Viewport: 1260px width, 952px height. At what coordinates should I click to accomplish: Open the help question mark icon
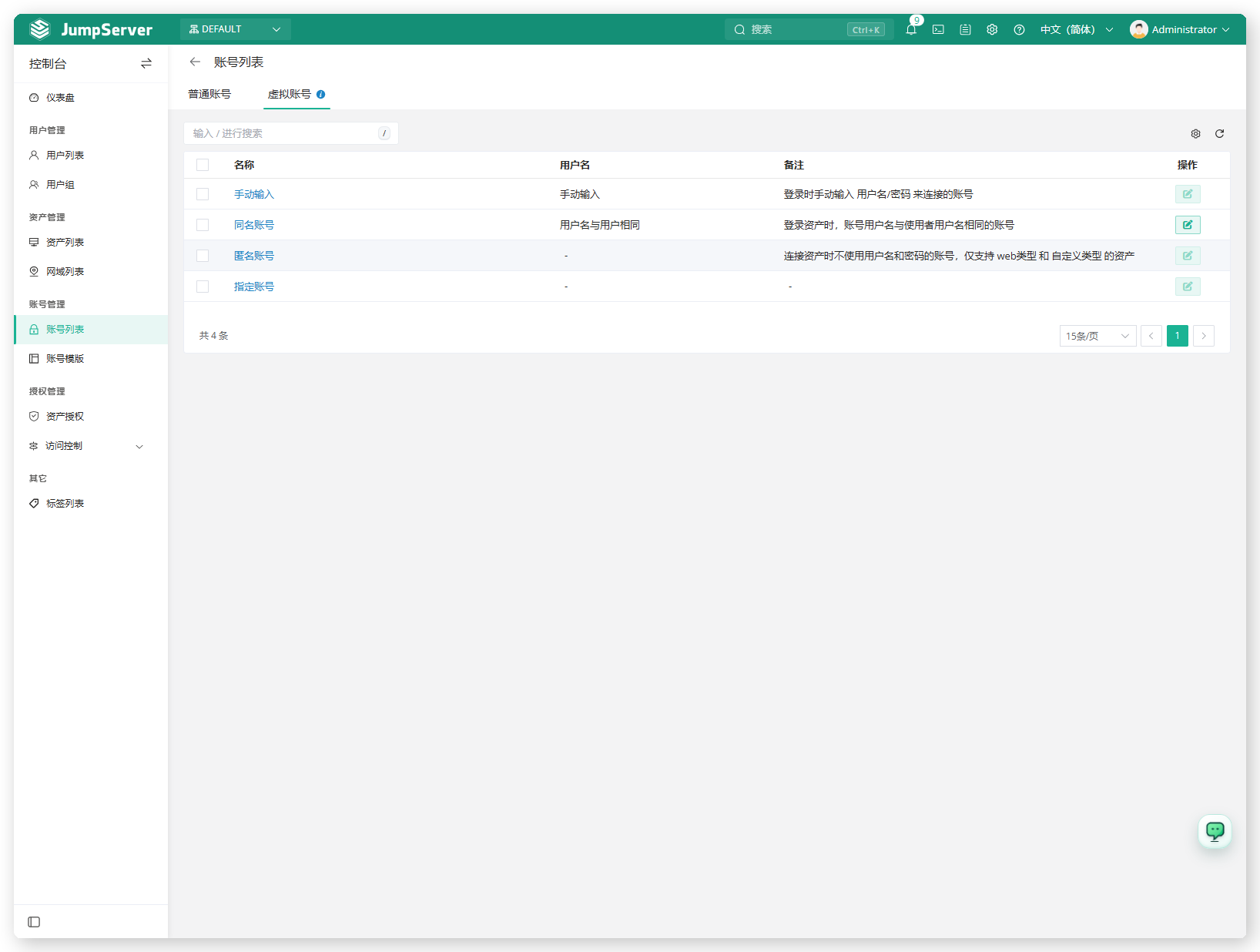(1019, 29)
